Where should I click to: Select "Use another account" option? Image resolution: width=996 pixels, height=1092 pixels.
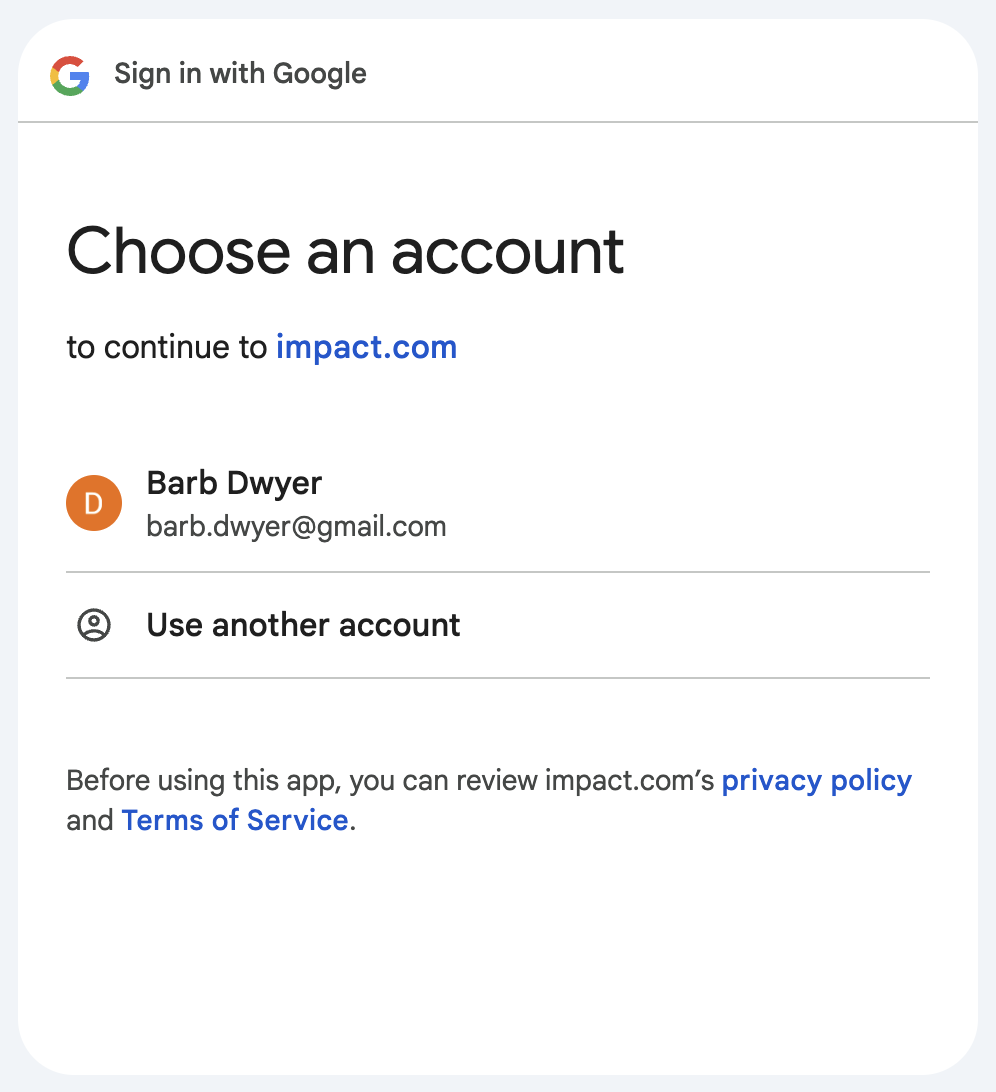pos(303,625)
